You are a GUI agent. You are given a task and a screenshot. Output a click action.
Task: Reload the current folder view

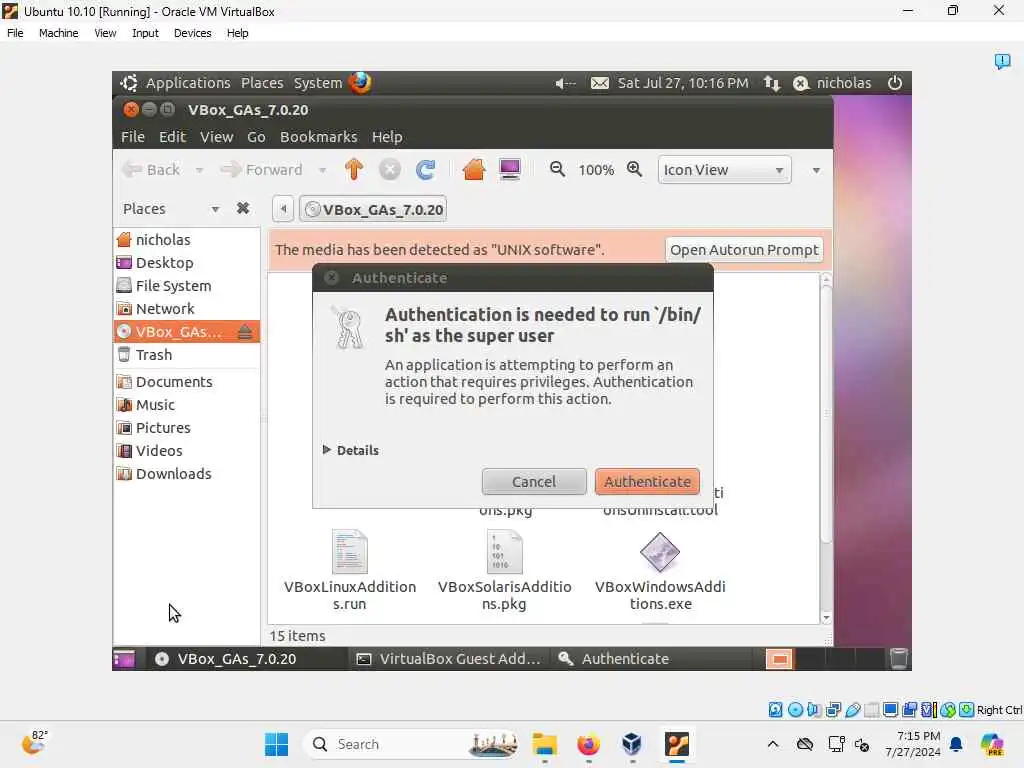coord(425,170)
